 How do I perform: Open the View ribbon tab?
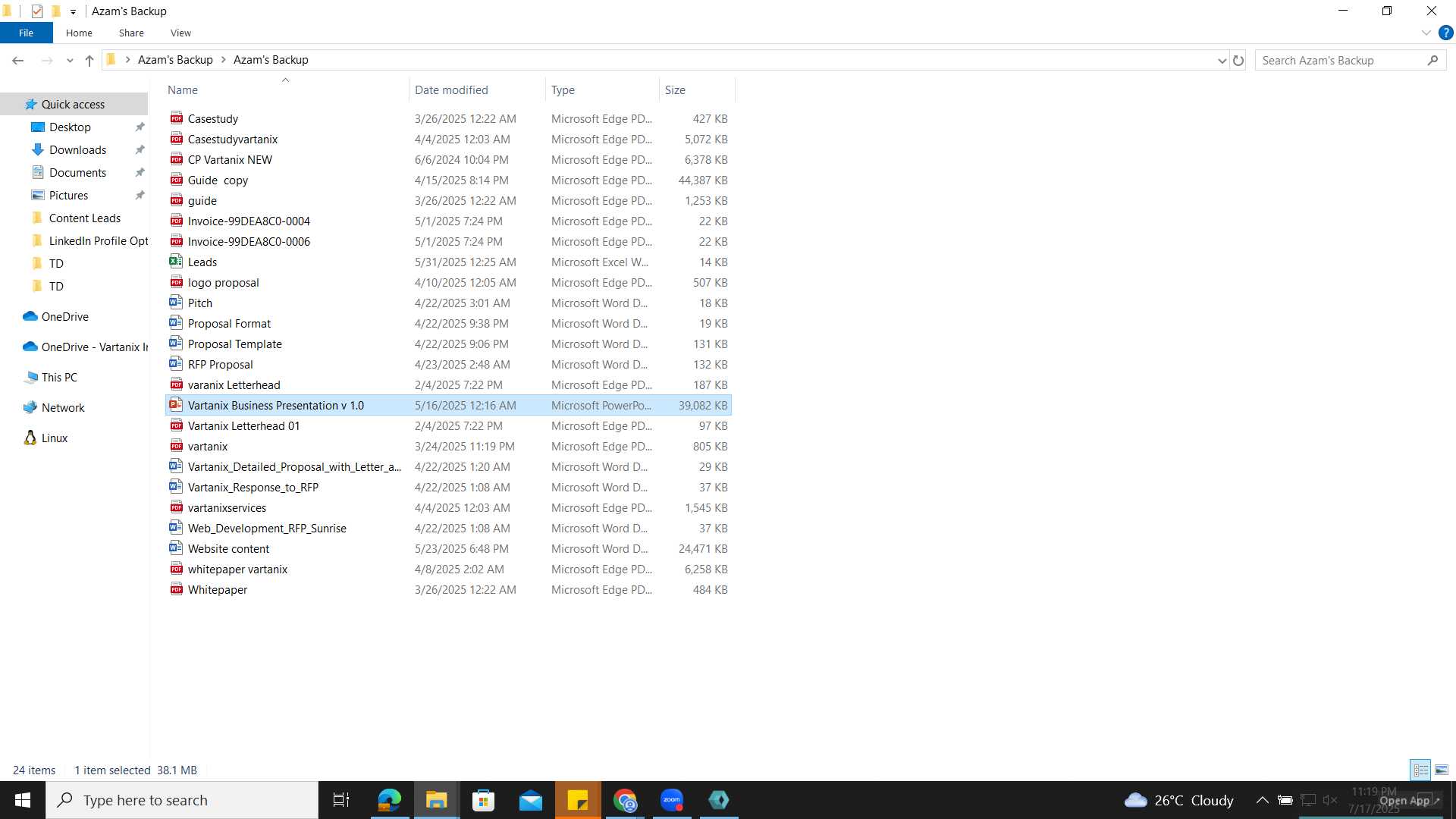click(180, 33)
